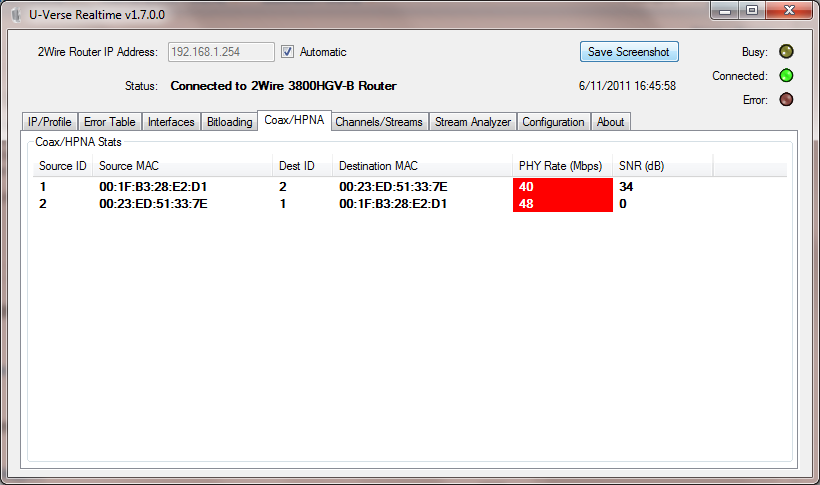Click destination MAC 00:1F:B3:28:E2:D1 cell

tap(393, 204)
